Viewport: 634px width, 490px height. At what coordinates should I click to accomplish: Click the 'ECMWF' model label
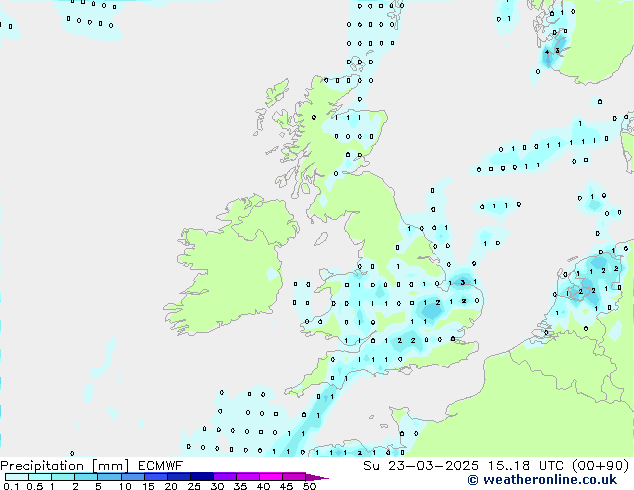[161, 466]
